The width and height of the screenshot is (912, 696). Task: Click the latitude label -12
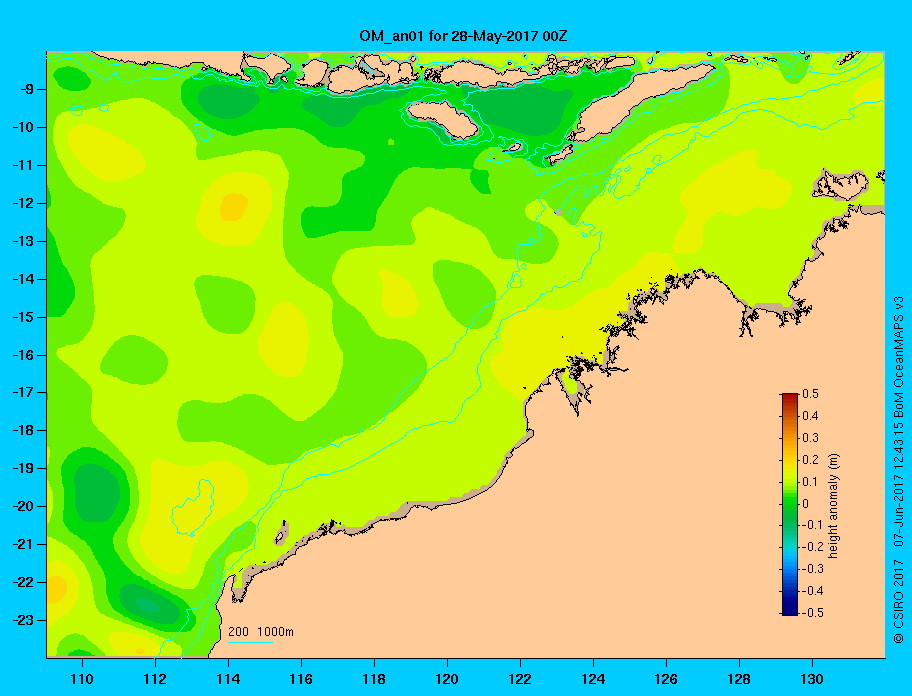[x=22, y=204]
